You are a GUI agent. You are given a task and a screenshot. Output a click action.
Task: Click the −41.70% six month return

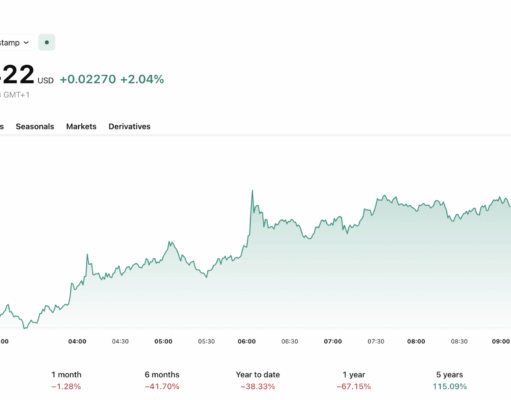tap(162, 387)
